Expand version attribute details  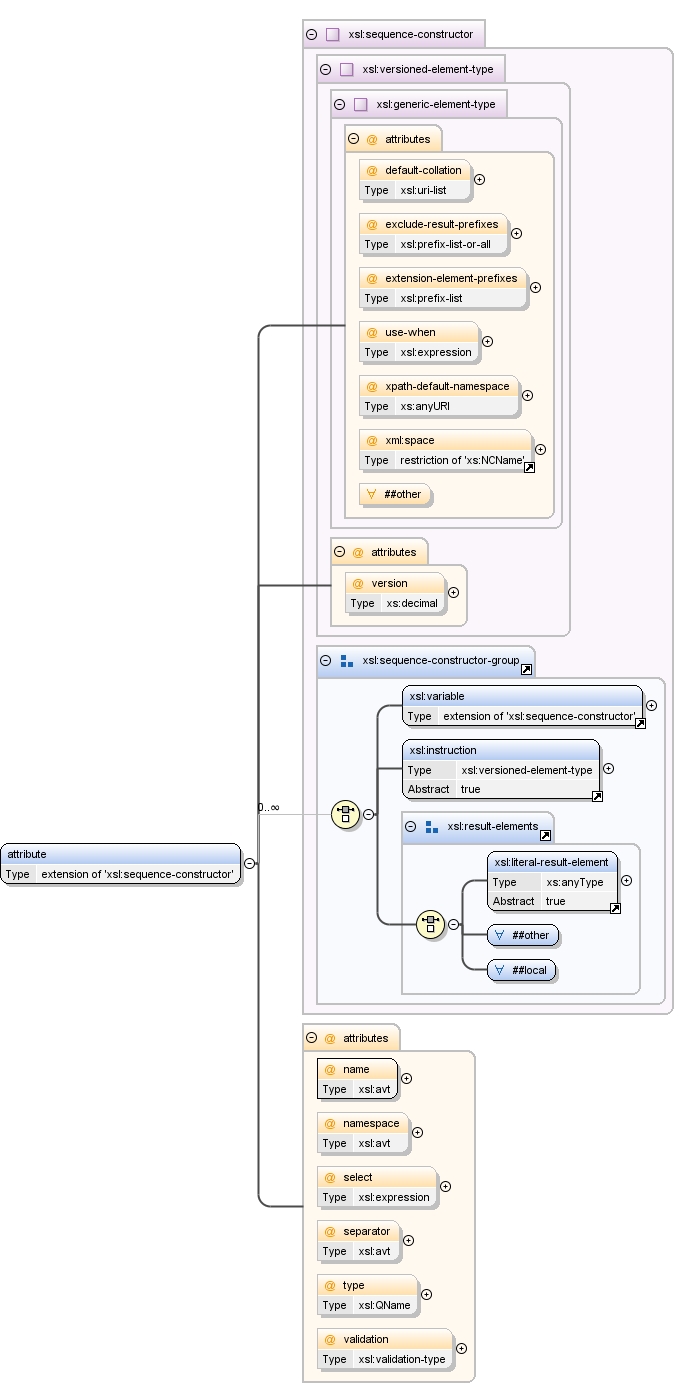click(x=453, y=592)
